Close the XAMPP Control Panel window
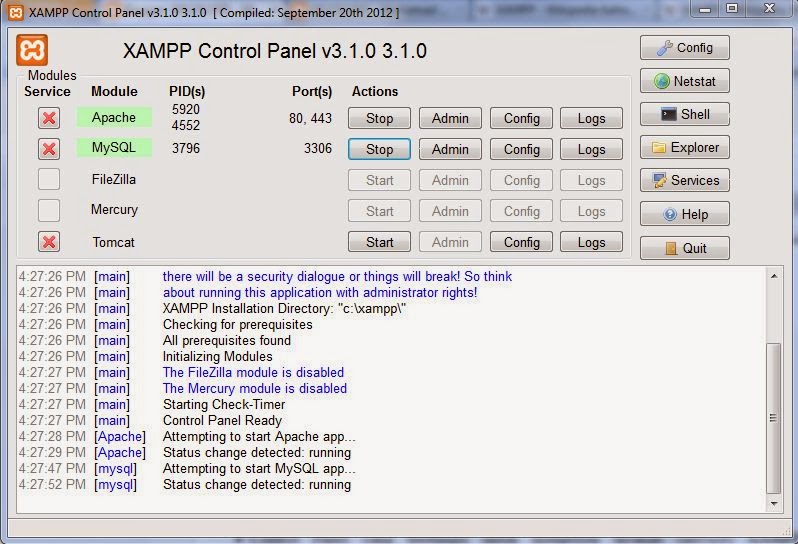The image size is (798, 544). pos(770,9)
